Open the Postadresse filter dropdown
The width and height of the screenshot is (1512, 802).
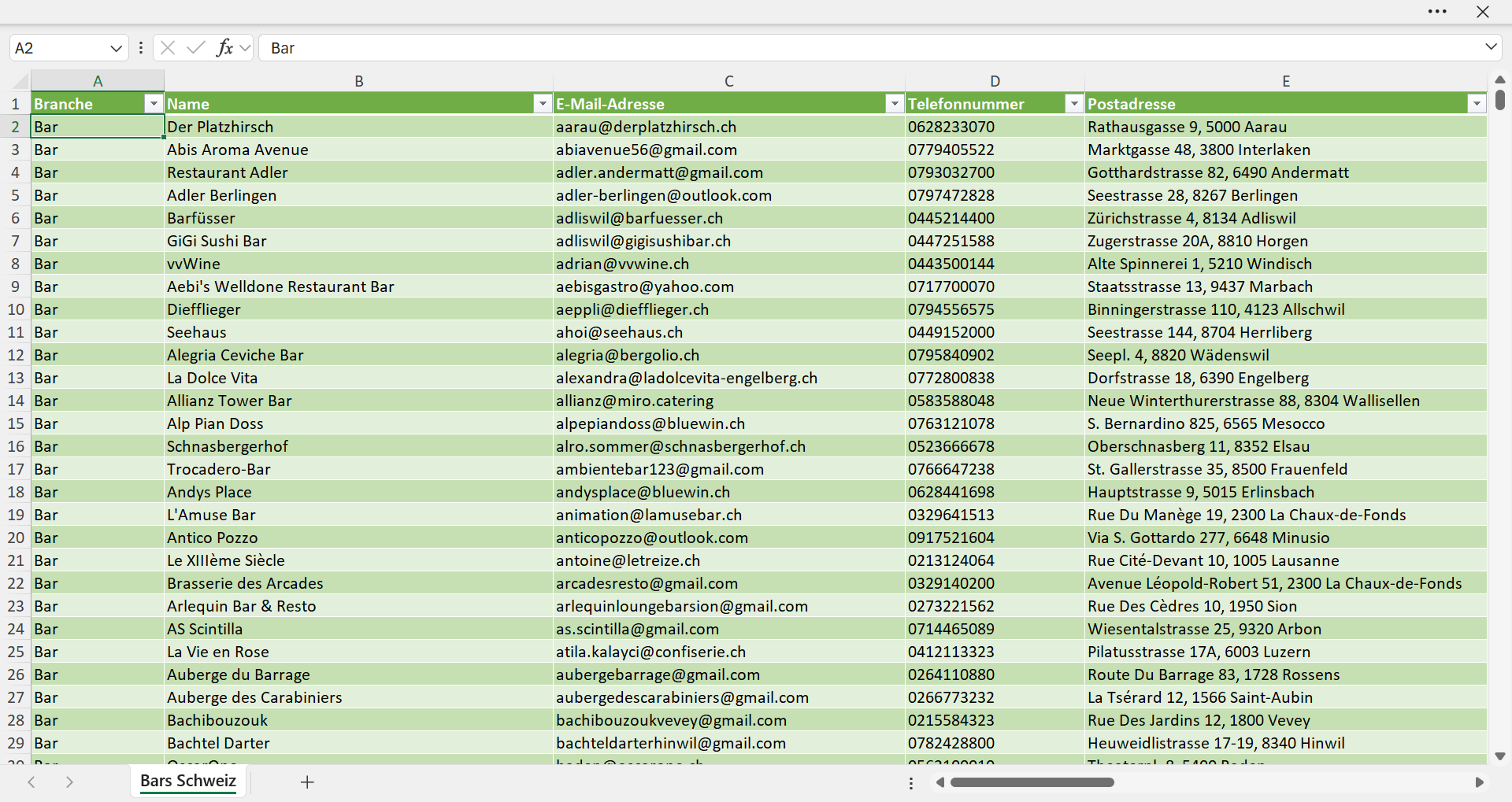1476,104
